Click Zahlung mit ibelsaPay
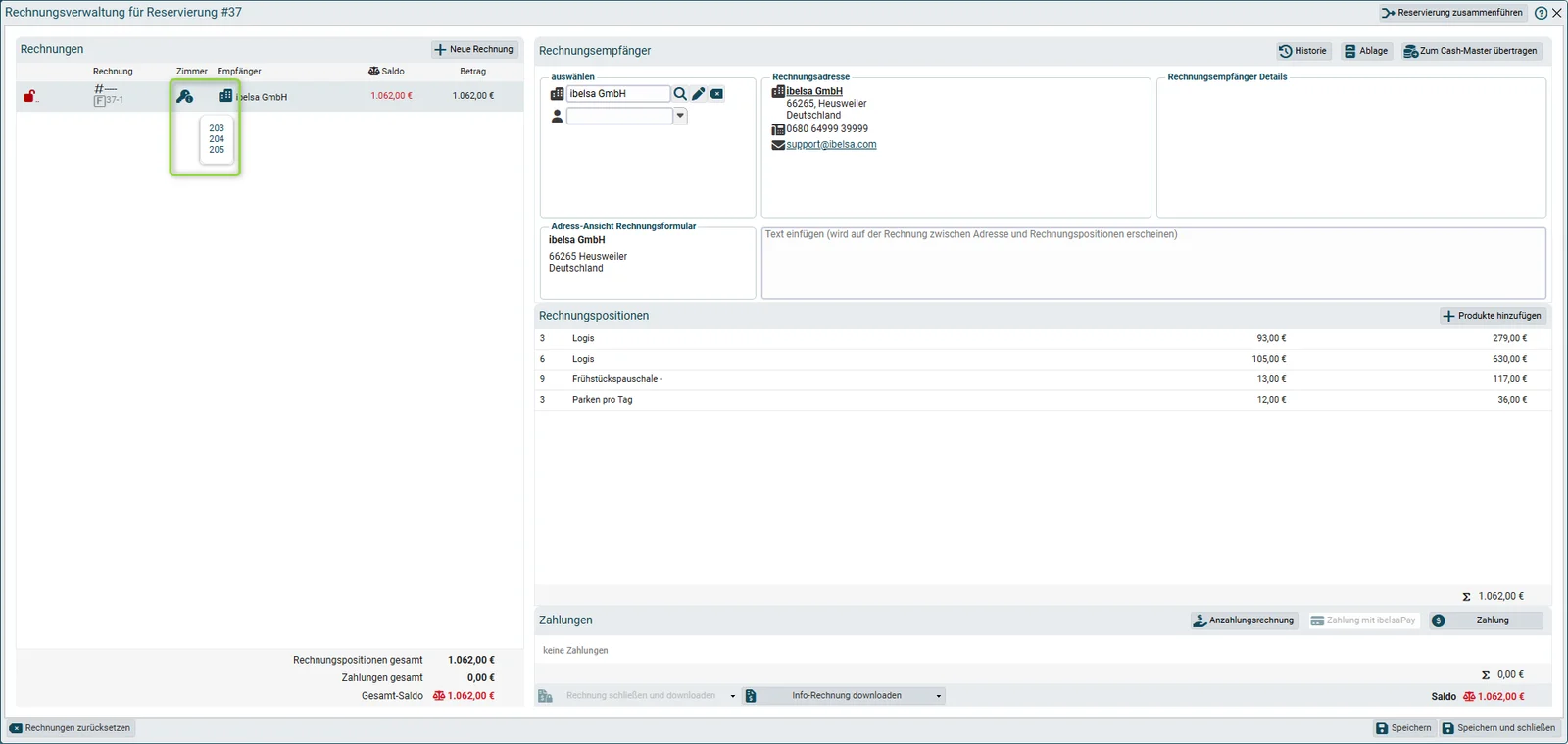1568x744 pixels. click(1363, 620)
